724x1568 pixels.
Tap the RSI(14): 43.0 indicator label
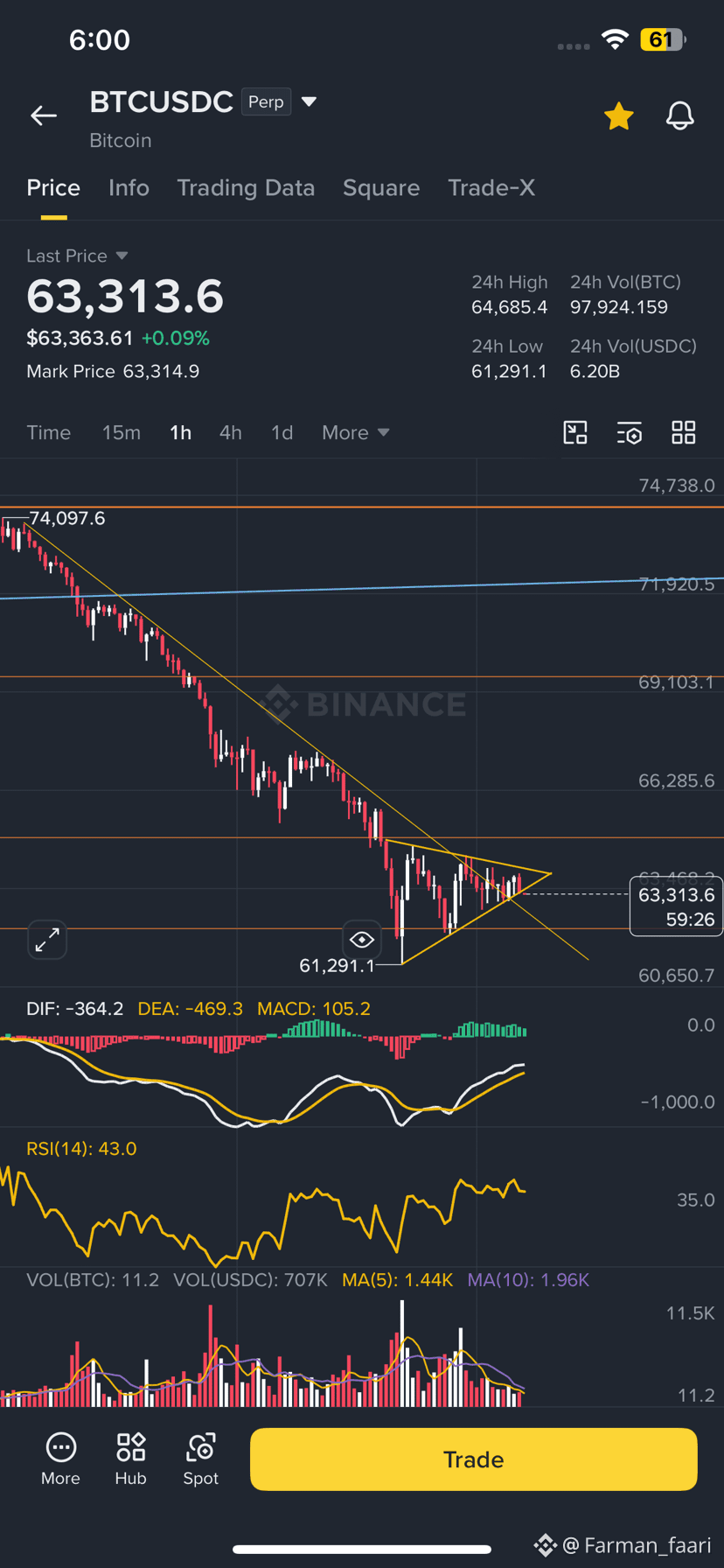[81, 1148]
